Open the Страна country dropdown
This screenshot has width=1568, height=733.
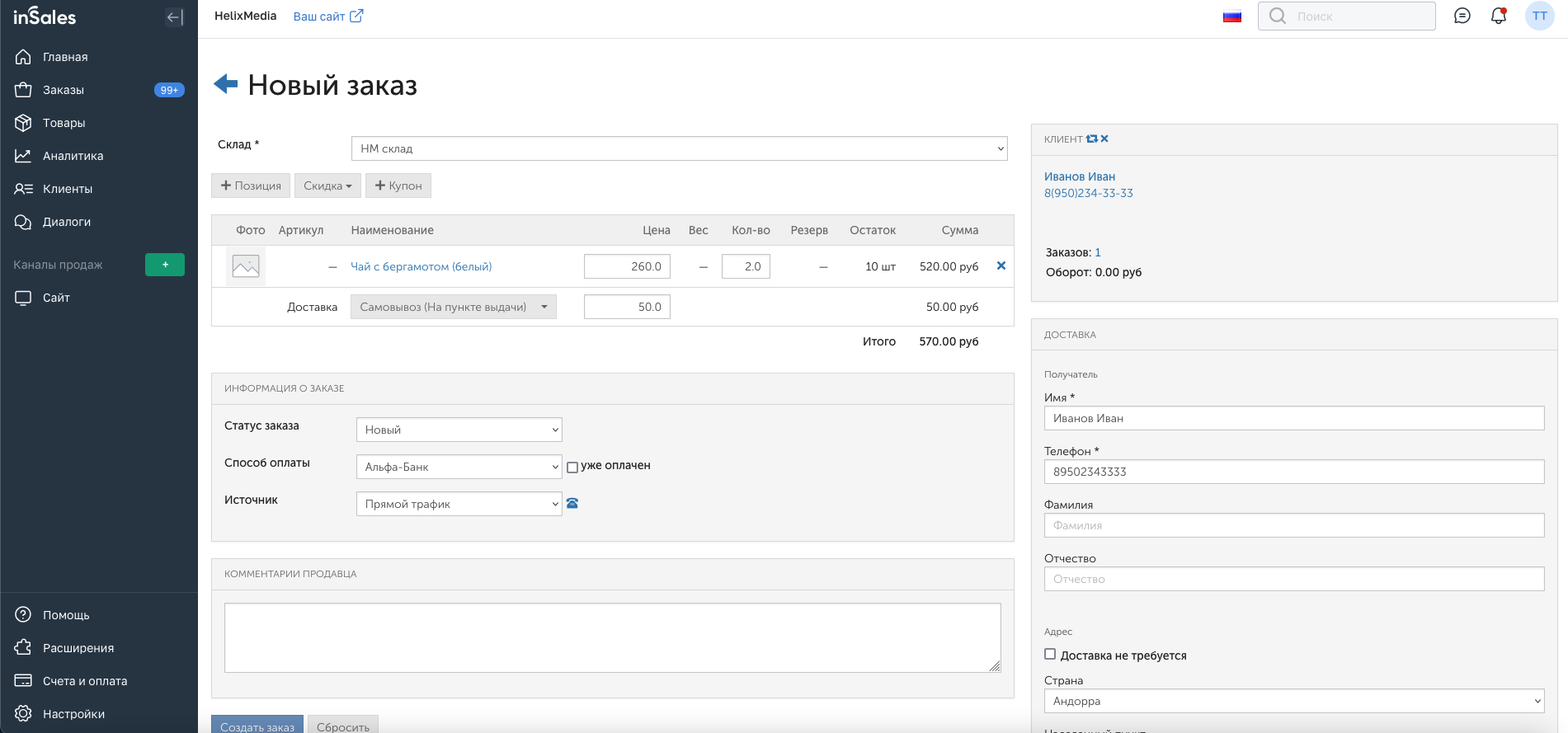coord(1294,701)
